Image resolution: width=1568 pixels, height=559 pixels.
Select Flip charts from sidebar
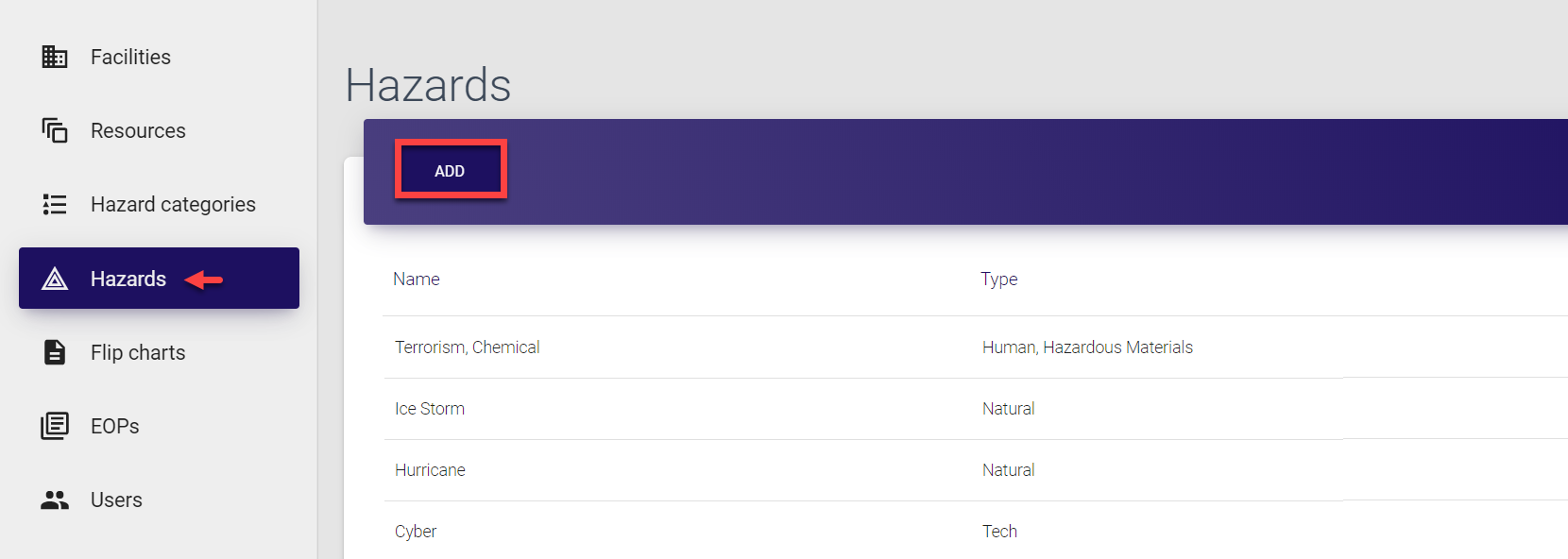[138, 352]
